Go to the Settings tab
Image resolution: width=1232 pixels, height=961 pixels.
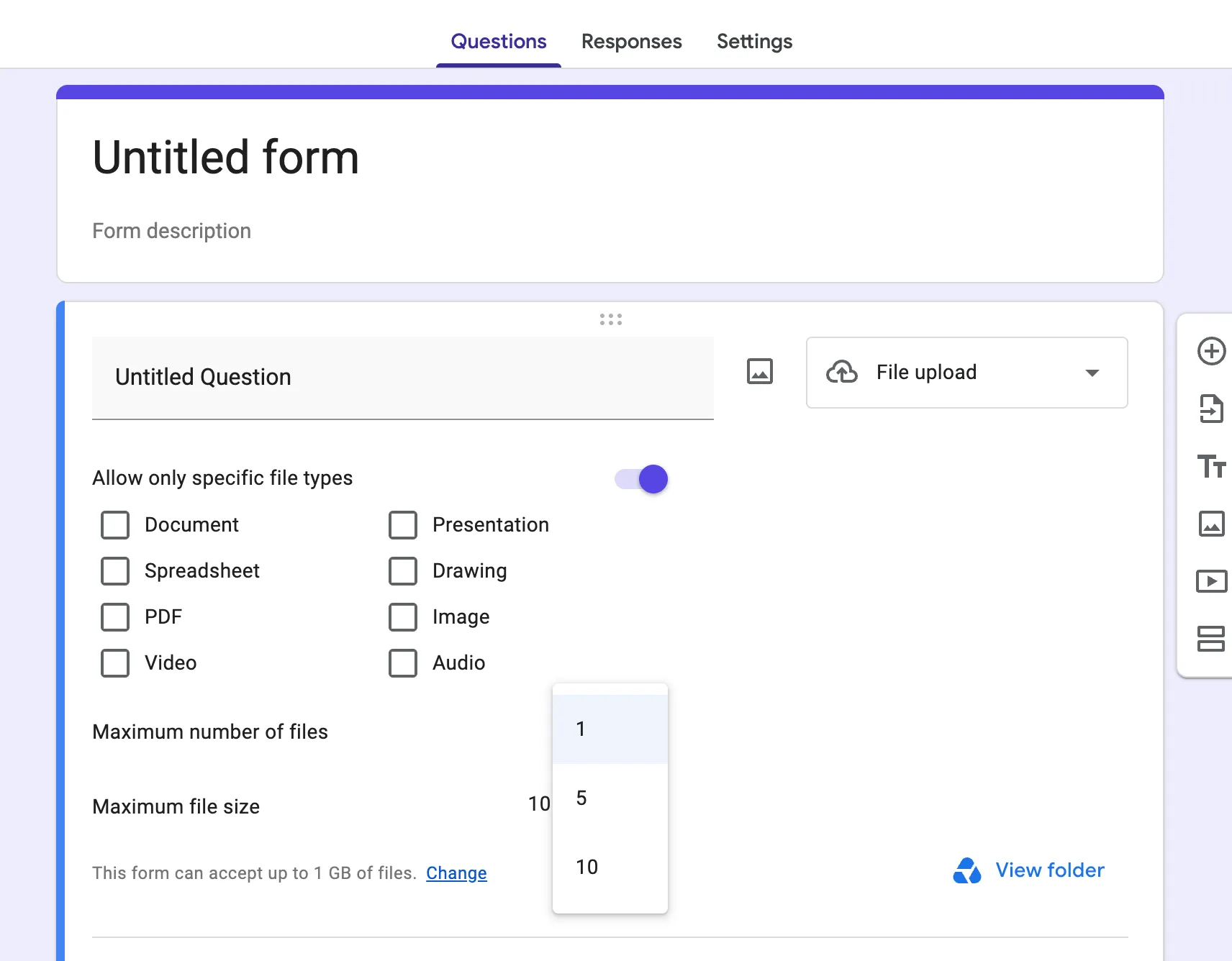[x=755, y=42]
